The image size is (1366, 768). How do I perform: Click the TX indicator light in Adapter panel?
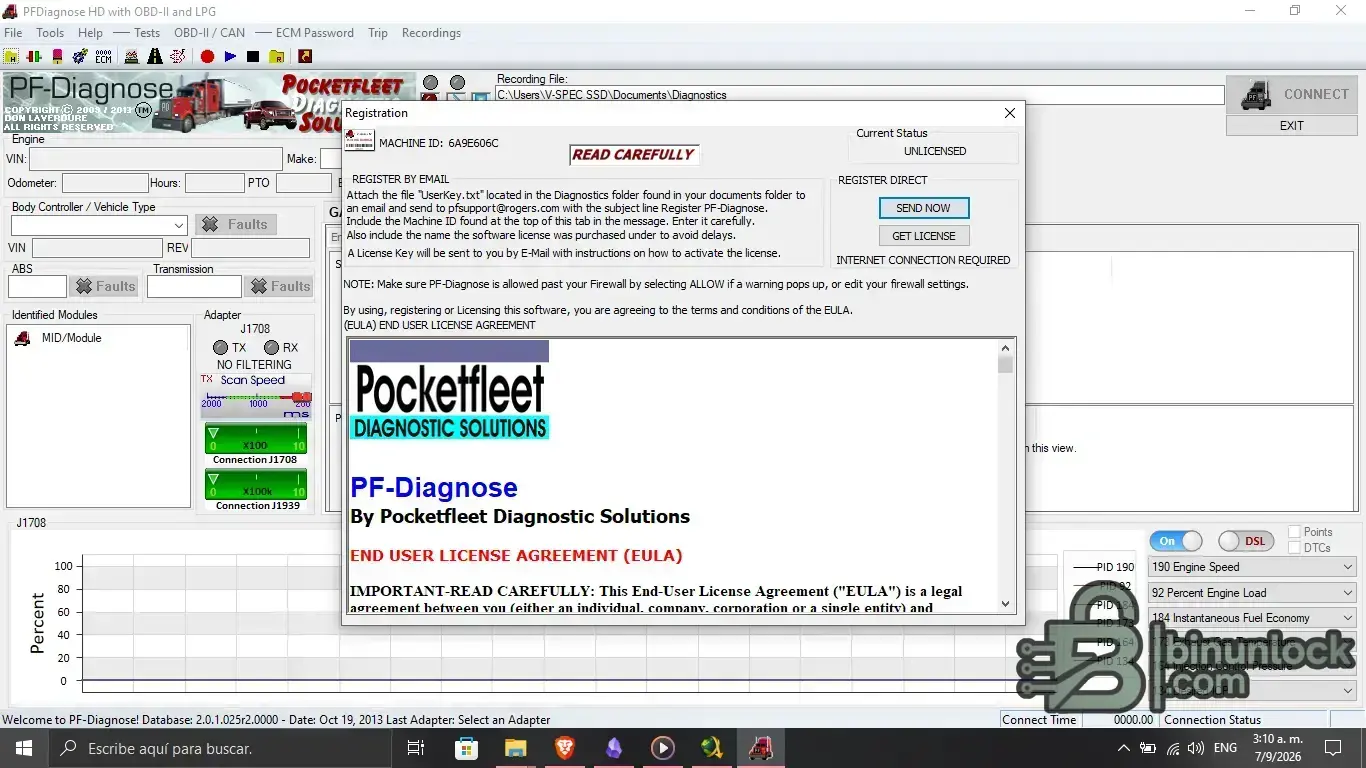221,348
